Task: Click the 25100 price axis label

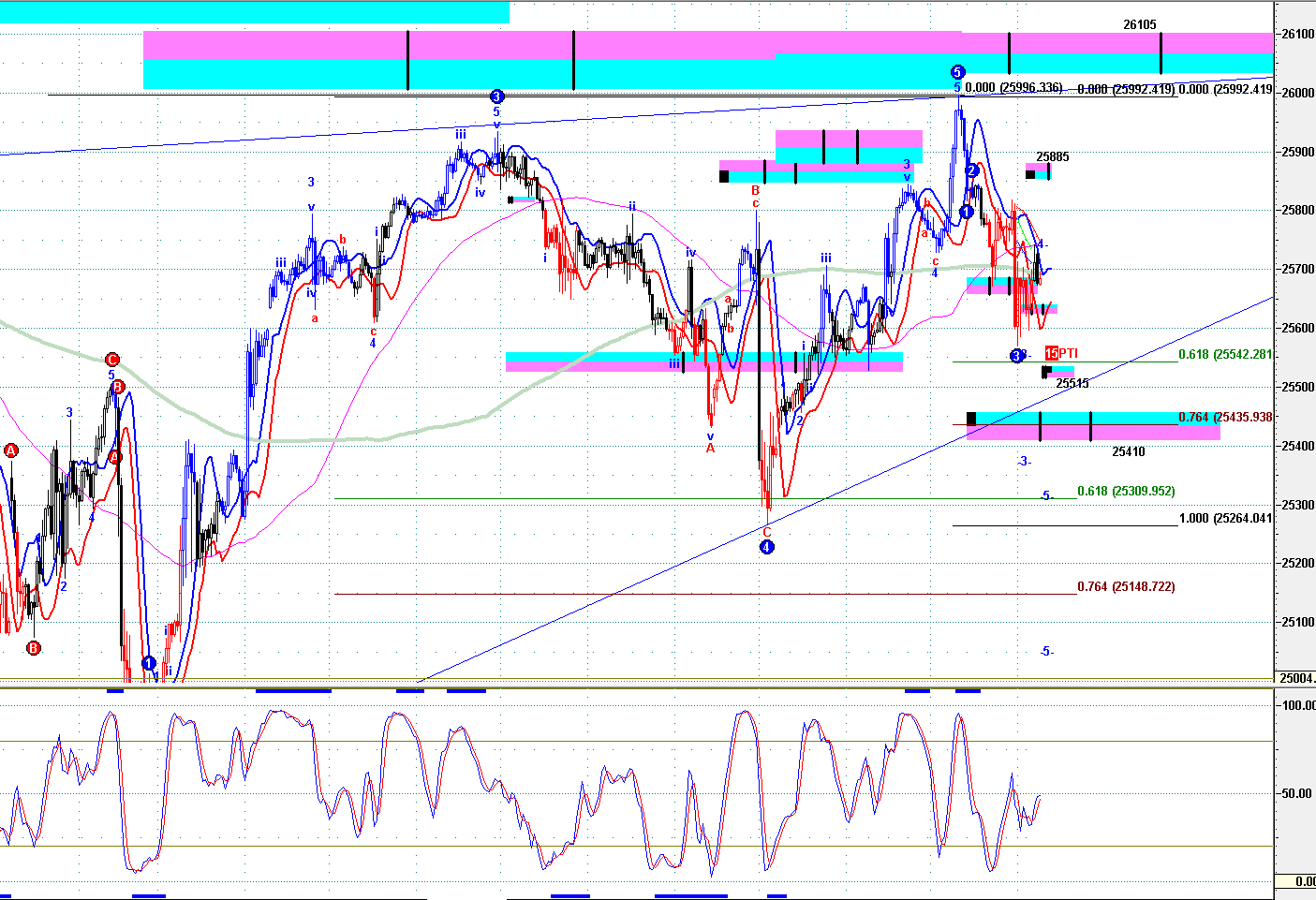Action: 1297,622
